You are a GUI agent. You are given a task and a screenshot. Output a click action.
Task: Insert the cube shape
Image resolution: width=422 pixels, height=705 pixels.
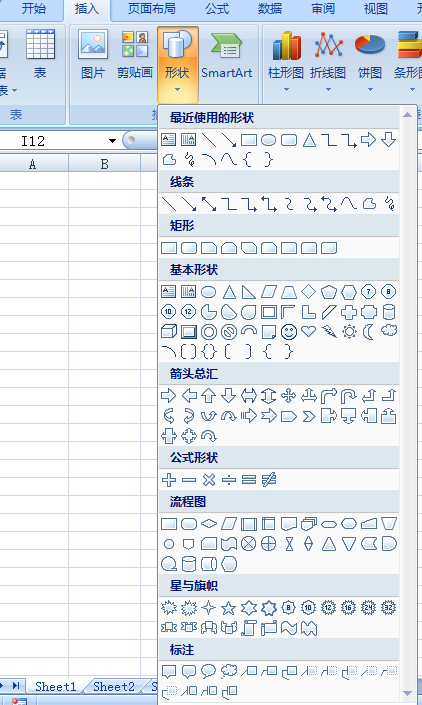point(169,332)
